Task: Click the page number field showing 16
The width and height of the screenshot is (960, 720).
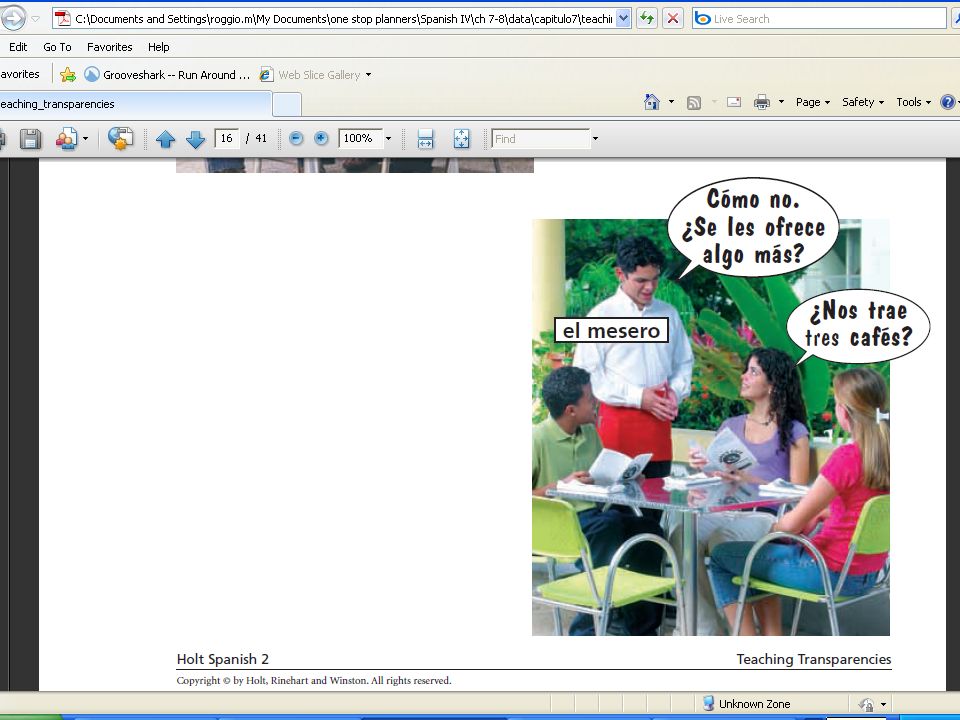Action: [x=227, y=138]
